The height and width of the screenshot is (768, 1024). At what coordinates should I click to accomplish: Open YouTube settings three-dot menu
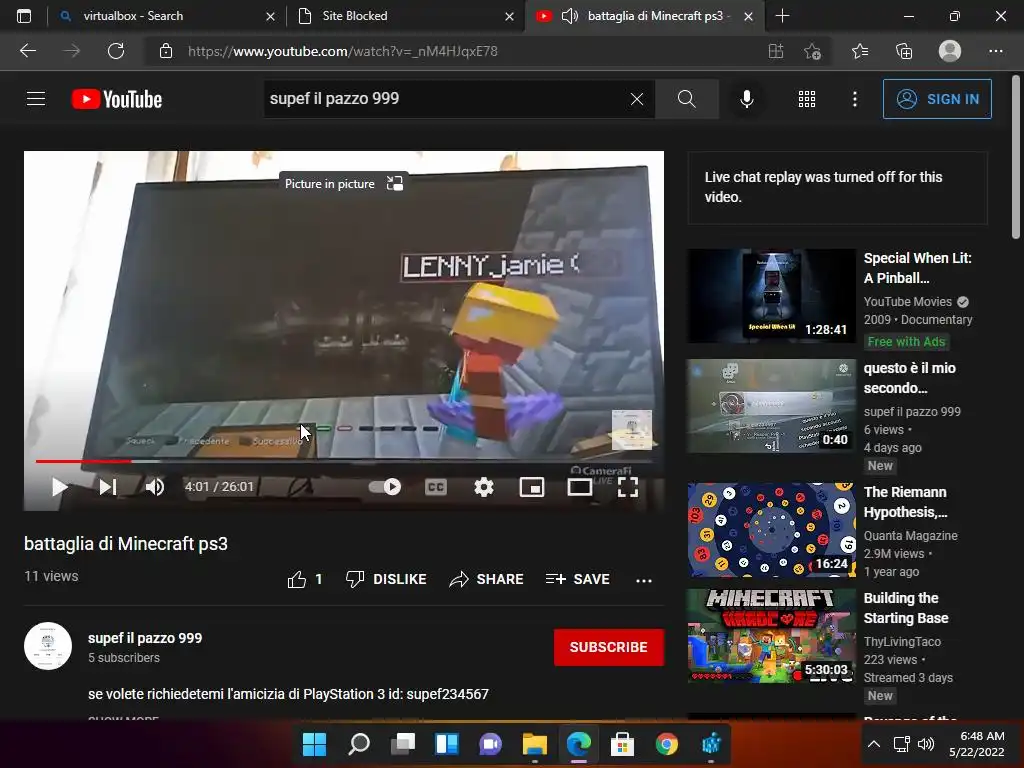coord(854,99)
